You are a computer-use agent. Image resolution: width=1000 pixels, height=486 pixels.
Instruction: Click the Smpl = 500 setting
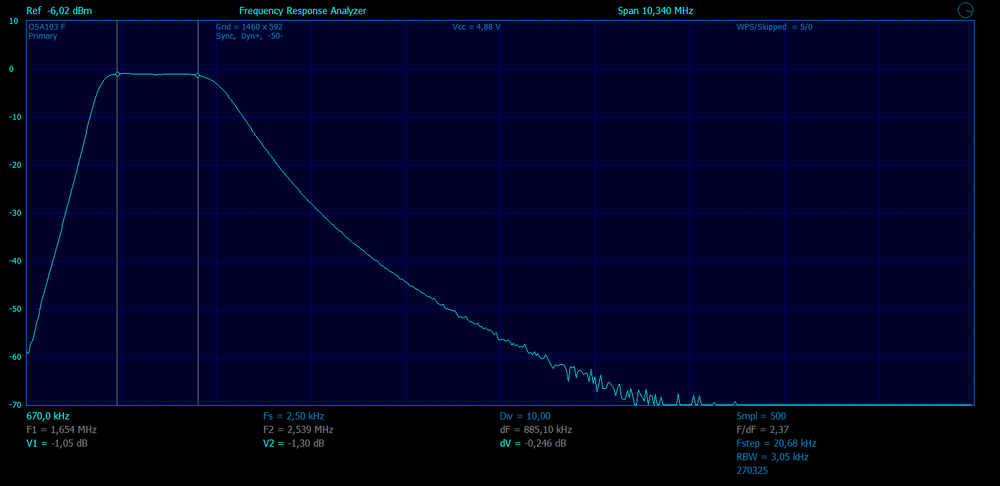coord(761,415)
